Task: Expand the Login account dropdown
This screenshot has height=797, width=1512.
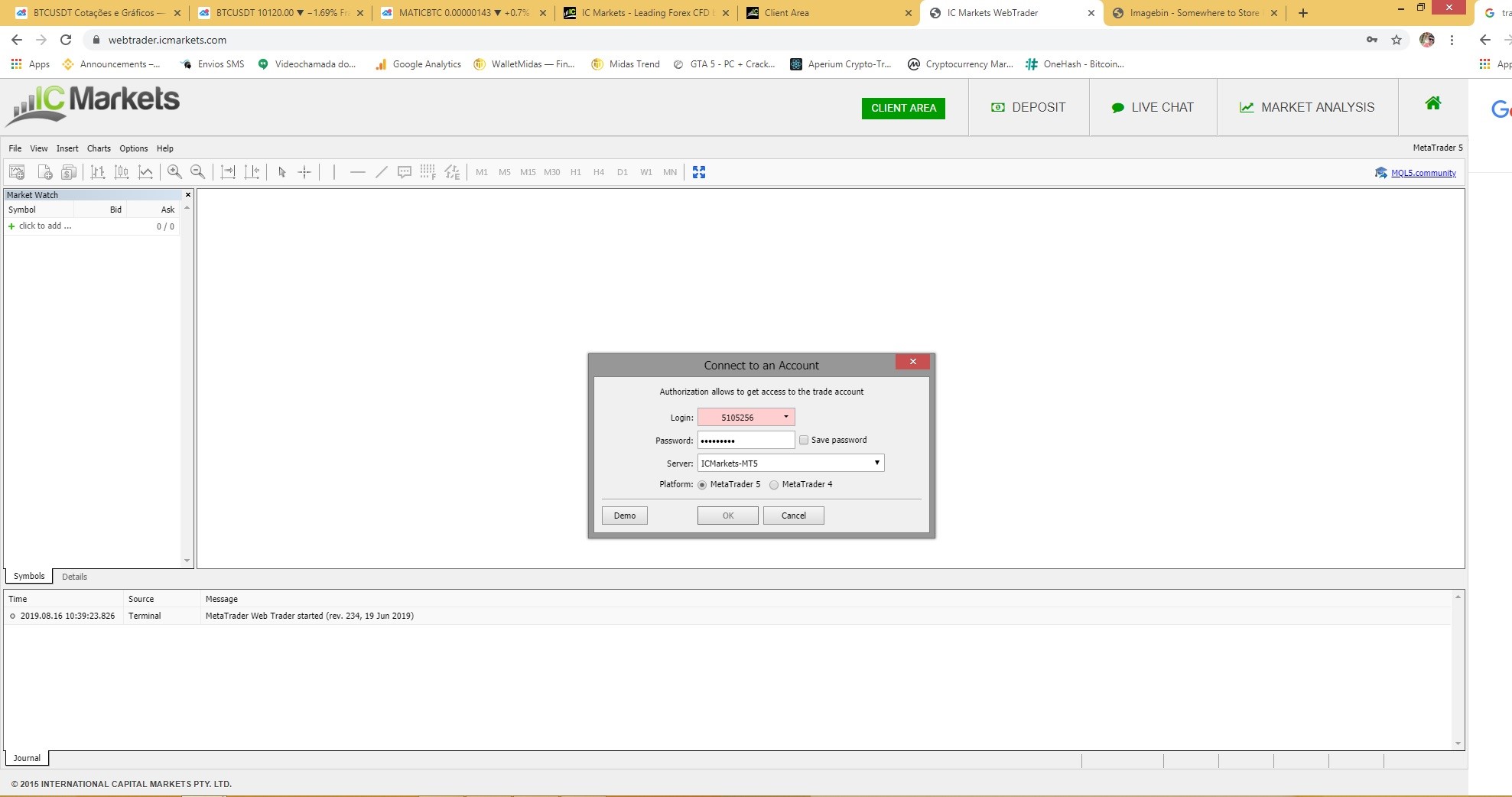Action: (785, 417)
